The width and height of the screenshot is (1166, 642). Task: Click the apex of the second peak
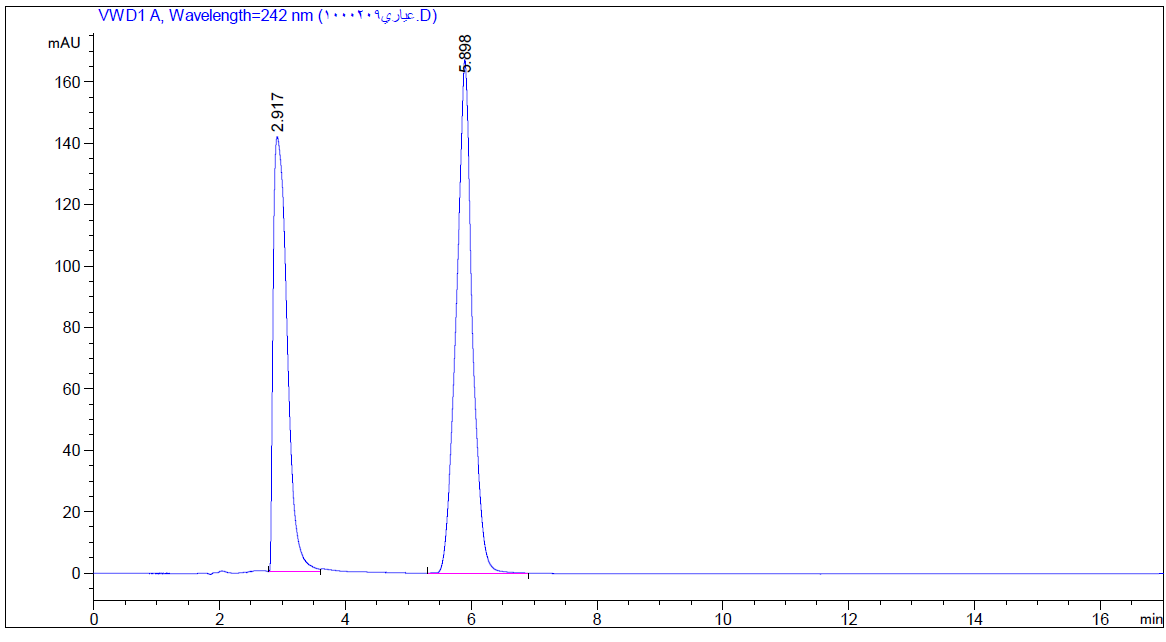click(x=465, y=73)
